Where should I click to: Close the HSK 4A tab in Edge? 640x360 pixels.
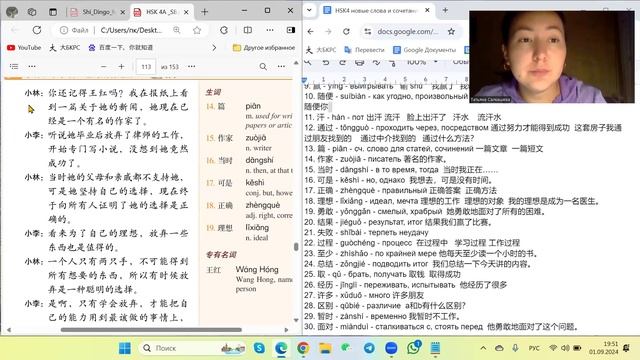click(x=186, y=12)
